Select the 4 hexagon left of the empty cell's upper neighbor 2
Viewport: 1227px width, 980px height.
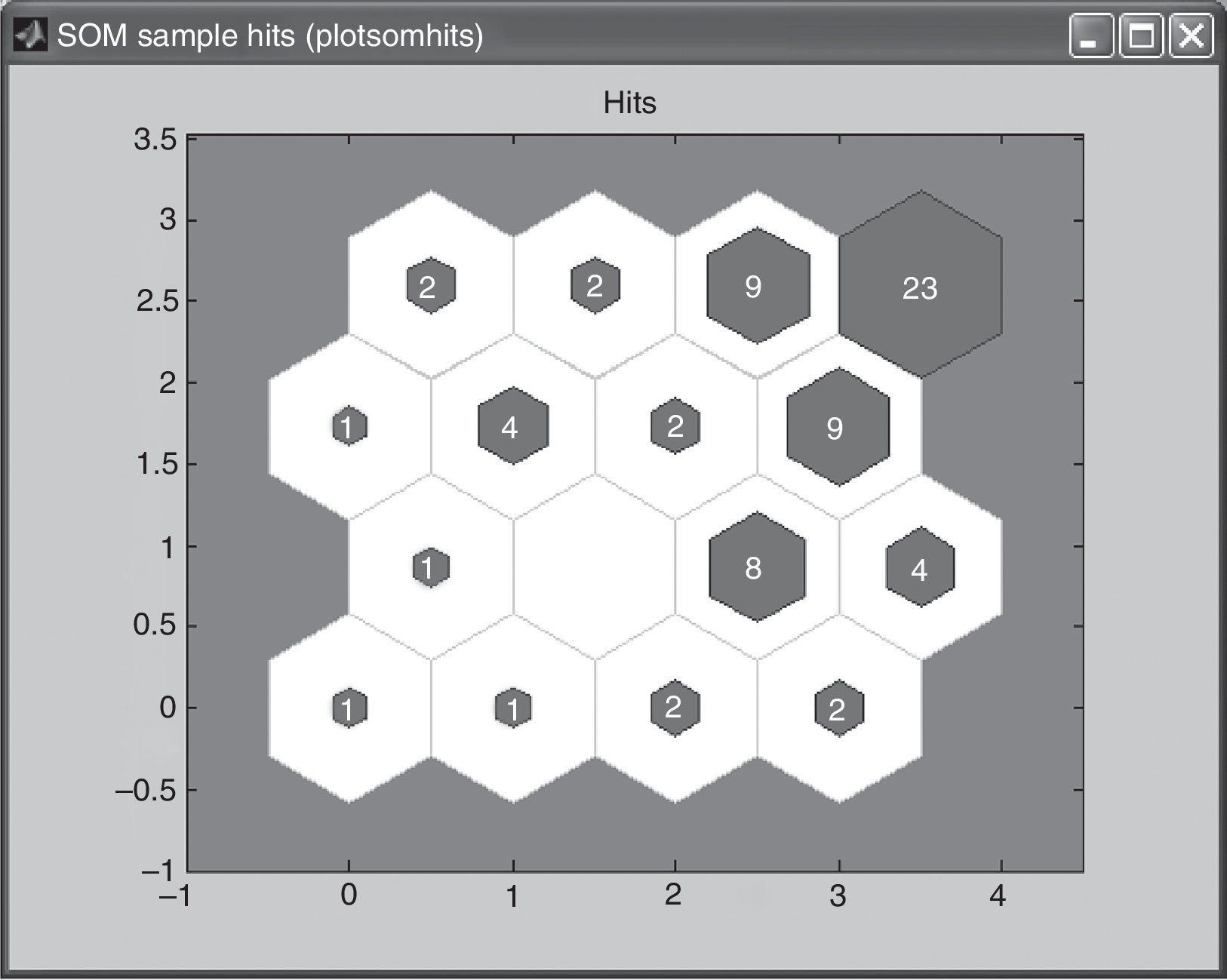pos(513,427)
